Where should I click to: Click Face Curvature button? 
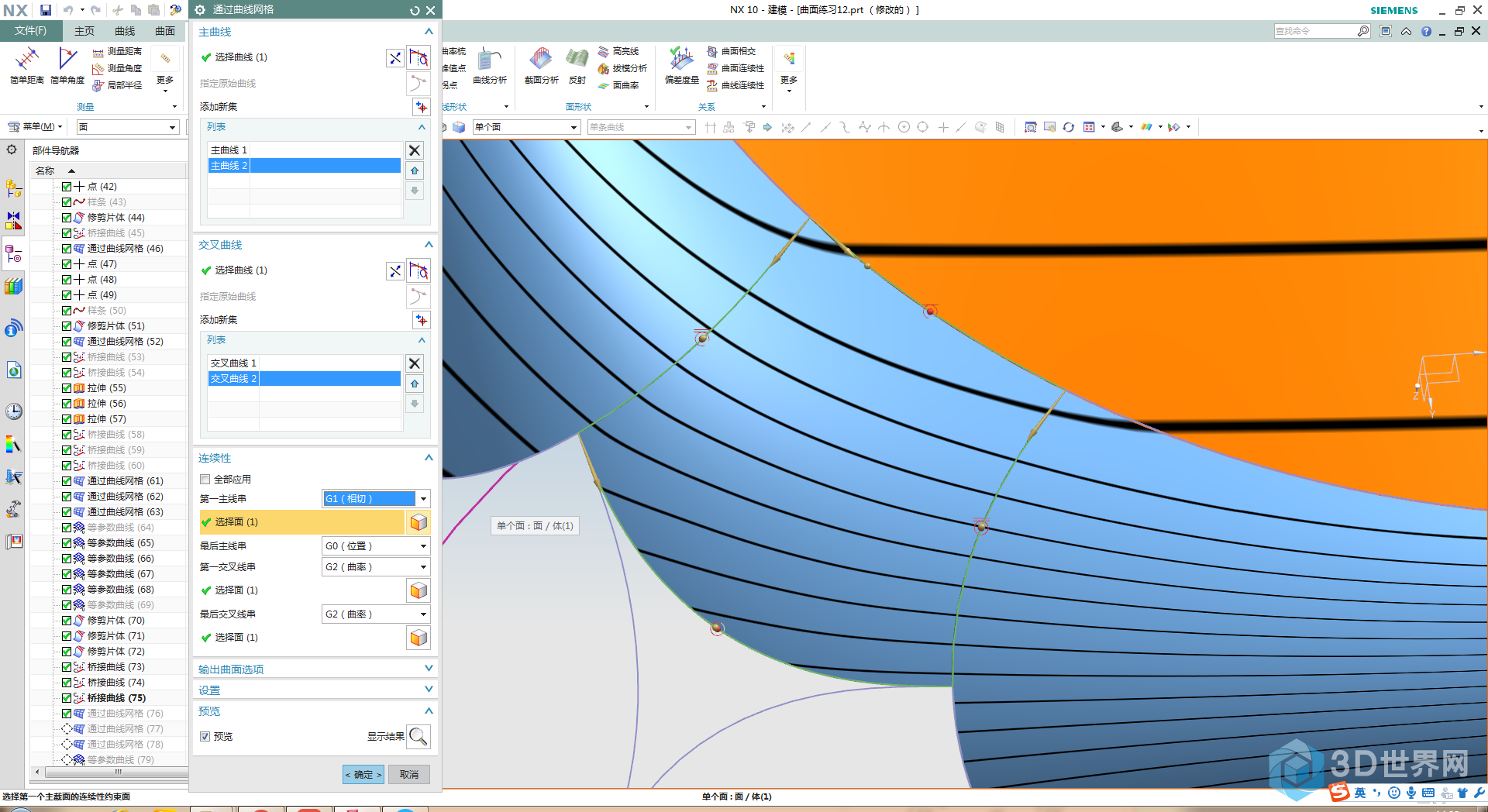point(618,85)
